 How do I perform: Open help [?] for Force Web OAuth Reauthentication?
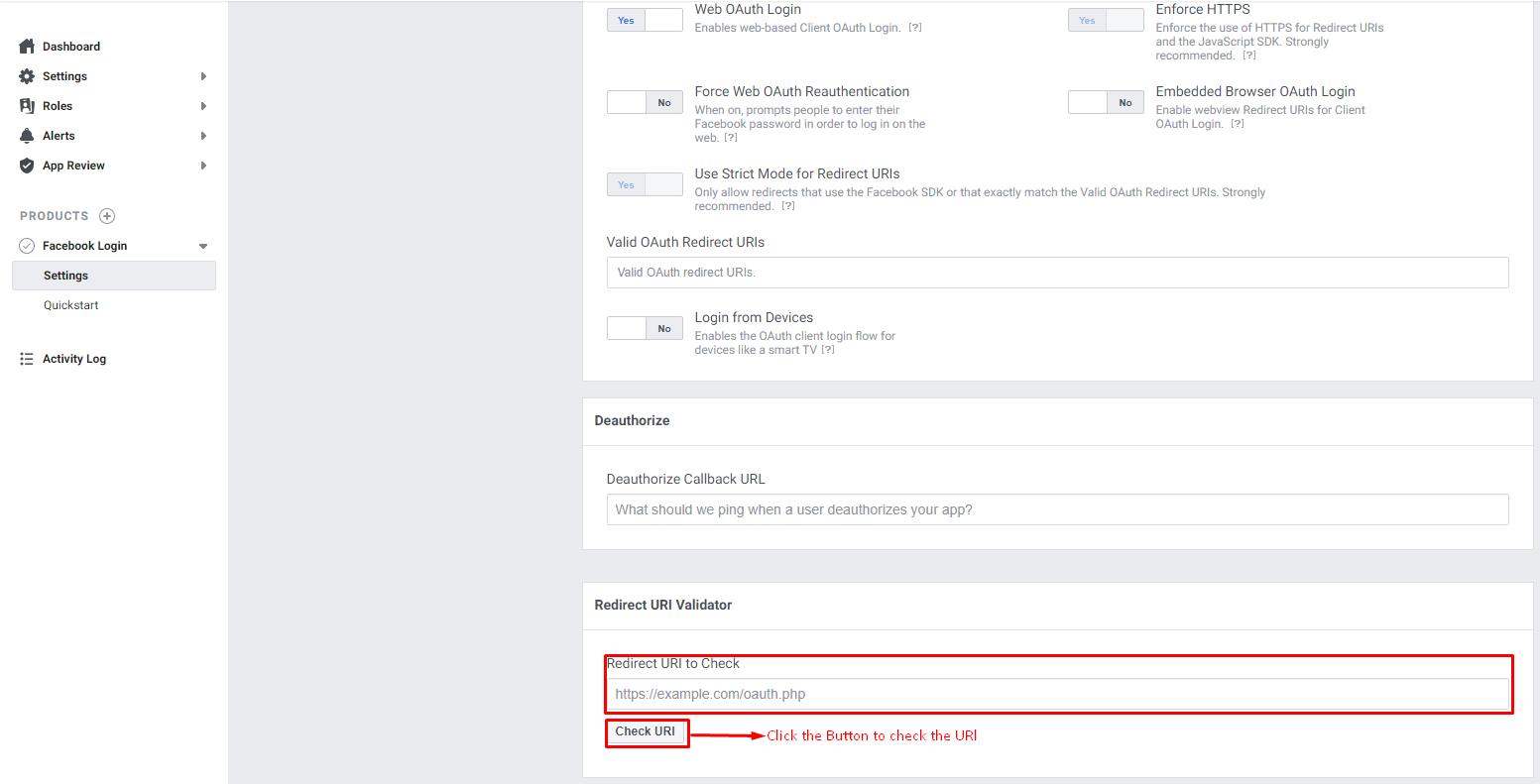click(x=731, y=138)
